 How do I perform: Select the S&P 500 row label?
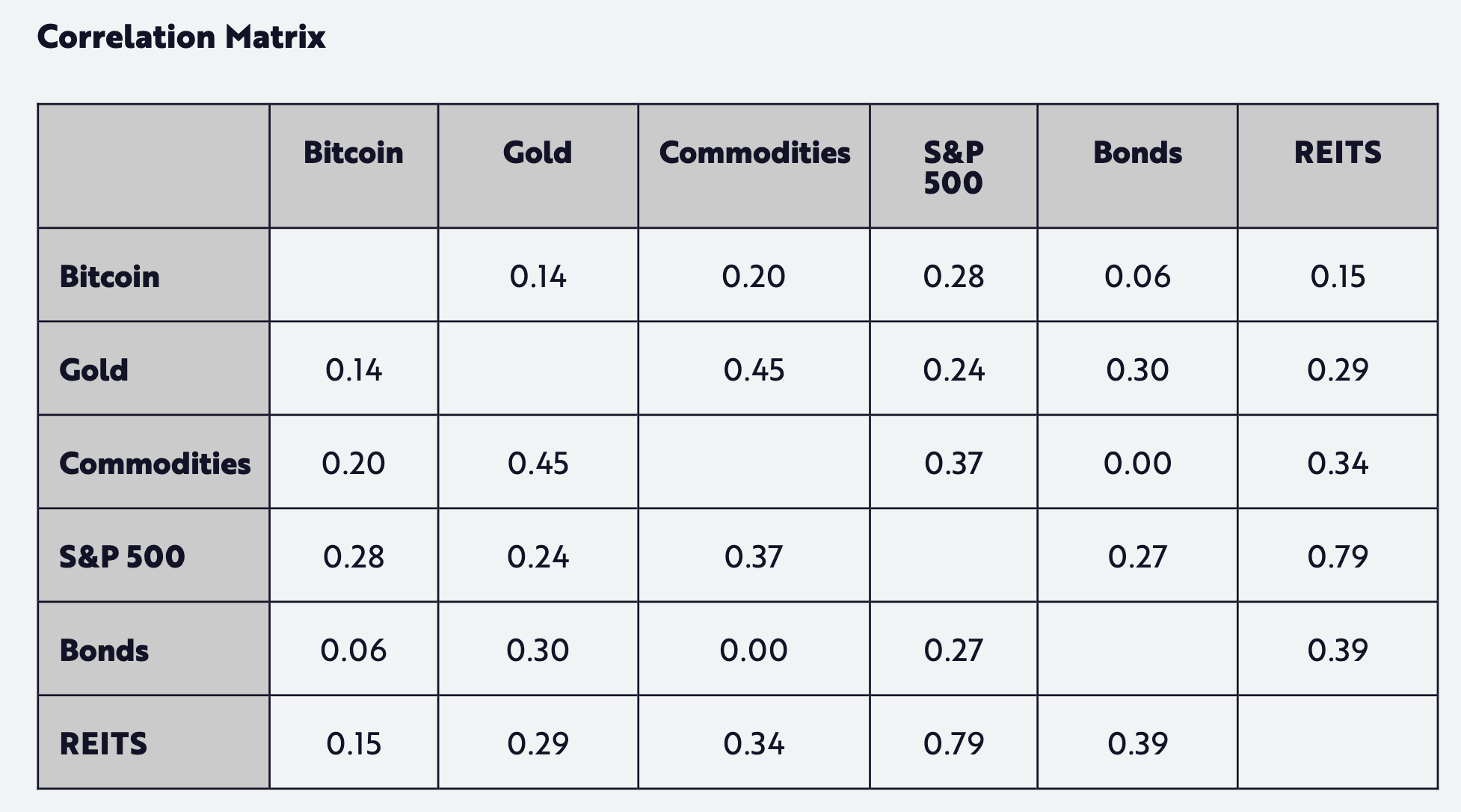(x=122, y=556)
